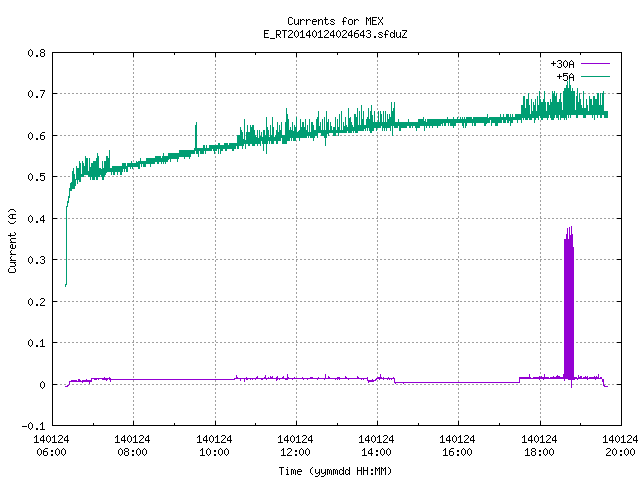Click the +30A legend label
This screenshot has width=640, height=480.
point(562,64)
